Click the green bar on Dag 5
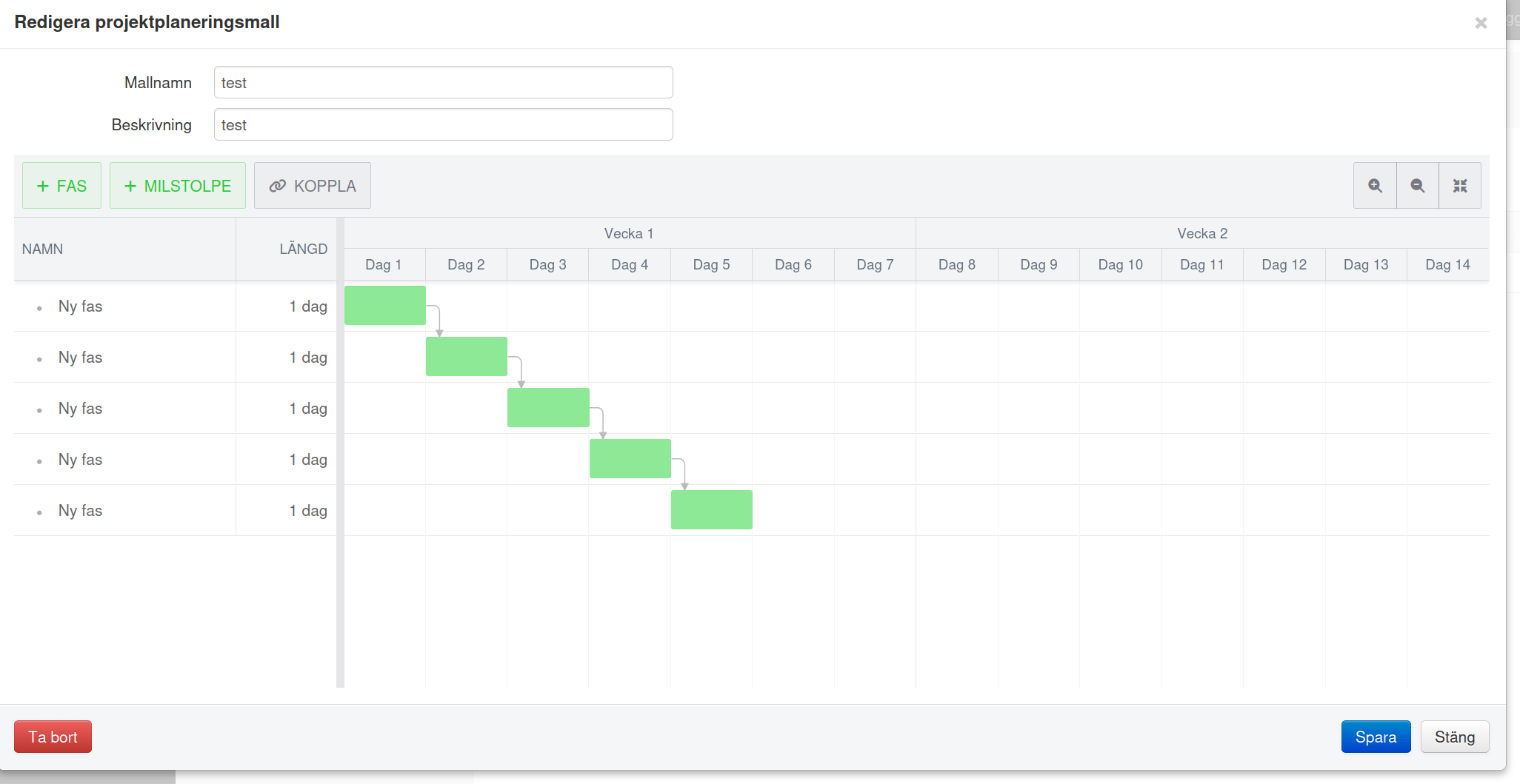Image resolution: width=1520 pixels, height=784 pixels. (x=712, y=509)
